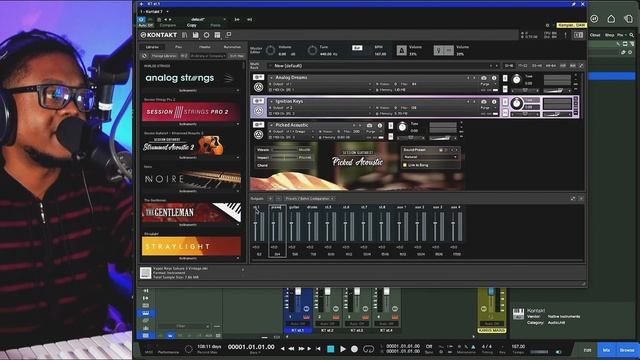640x360 pixels.
Task: Click the Browse button in Studio One
Action: pos(627,350)
